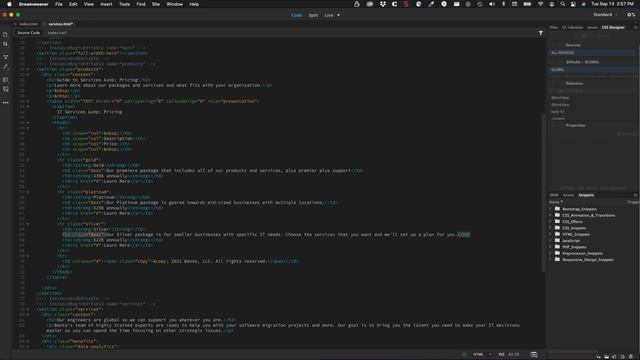Collapse the code fold at section class products
Screen dimensions: 640x360
point(28,69)
